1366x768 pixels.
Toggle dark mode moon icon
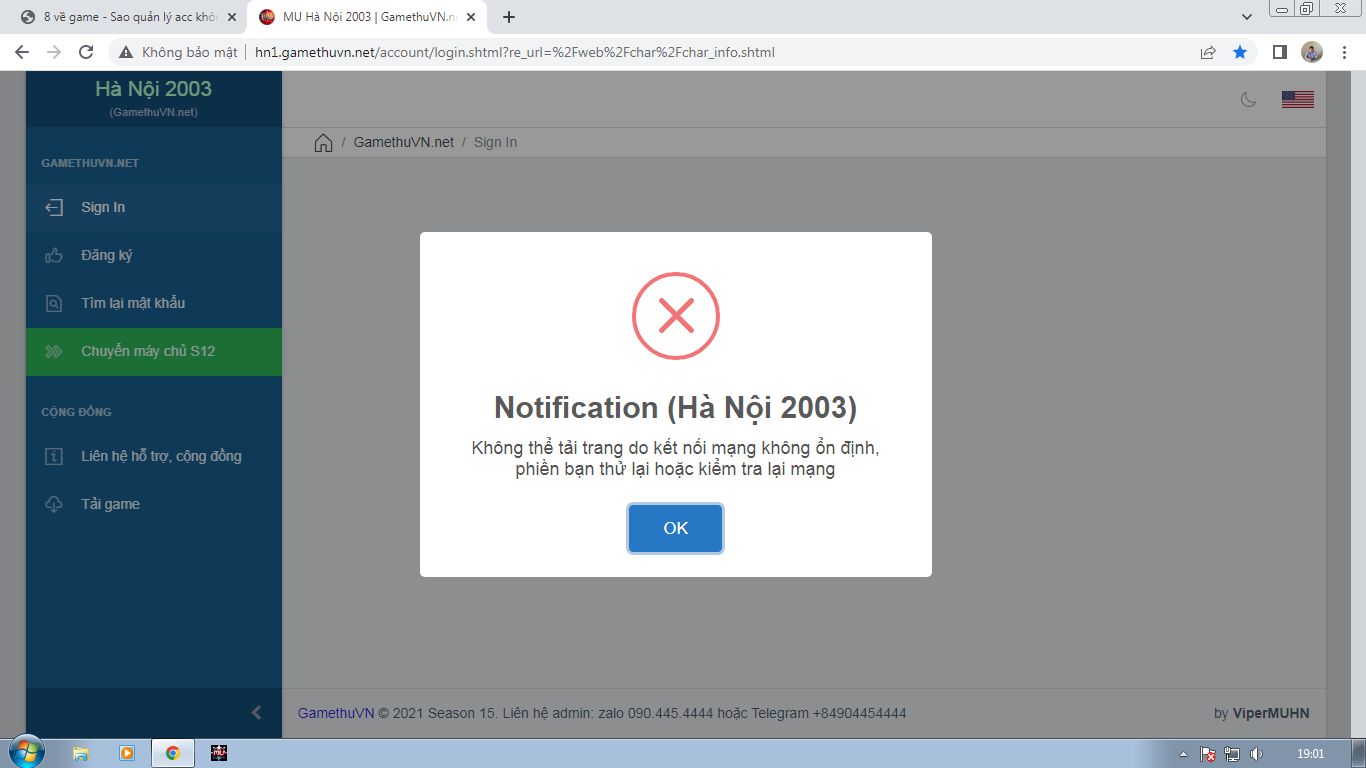pos(1248,99)
